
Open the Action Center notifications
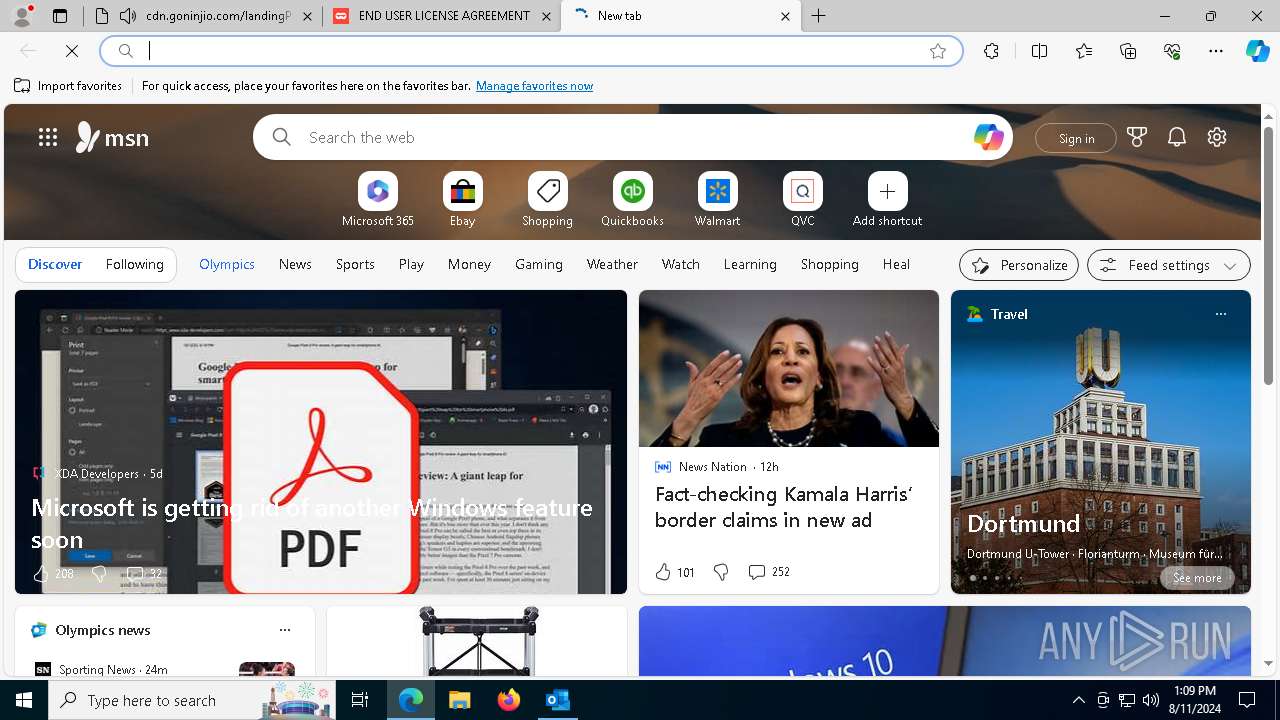[x=1247, y=700]
